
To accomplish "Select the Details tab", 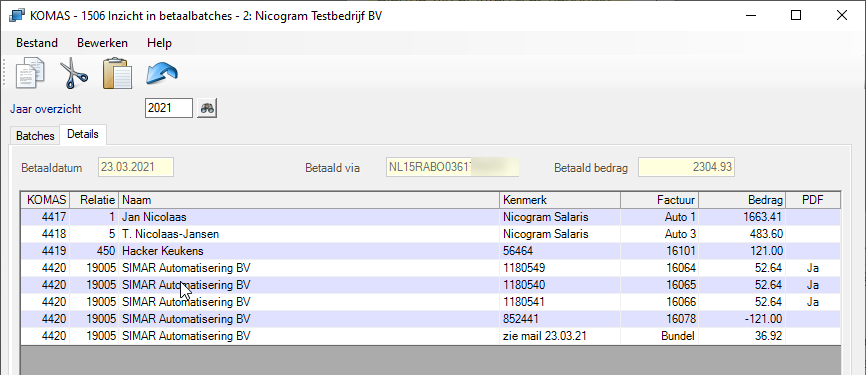I will point(83,134).
